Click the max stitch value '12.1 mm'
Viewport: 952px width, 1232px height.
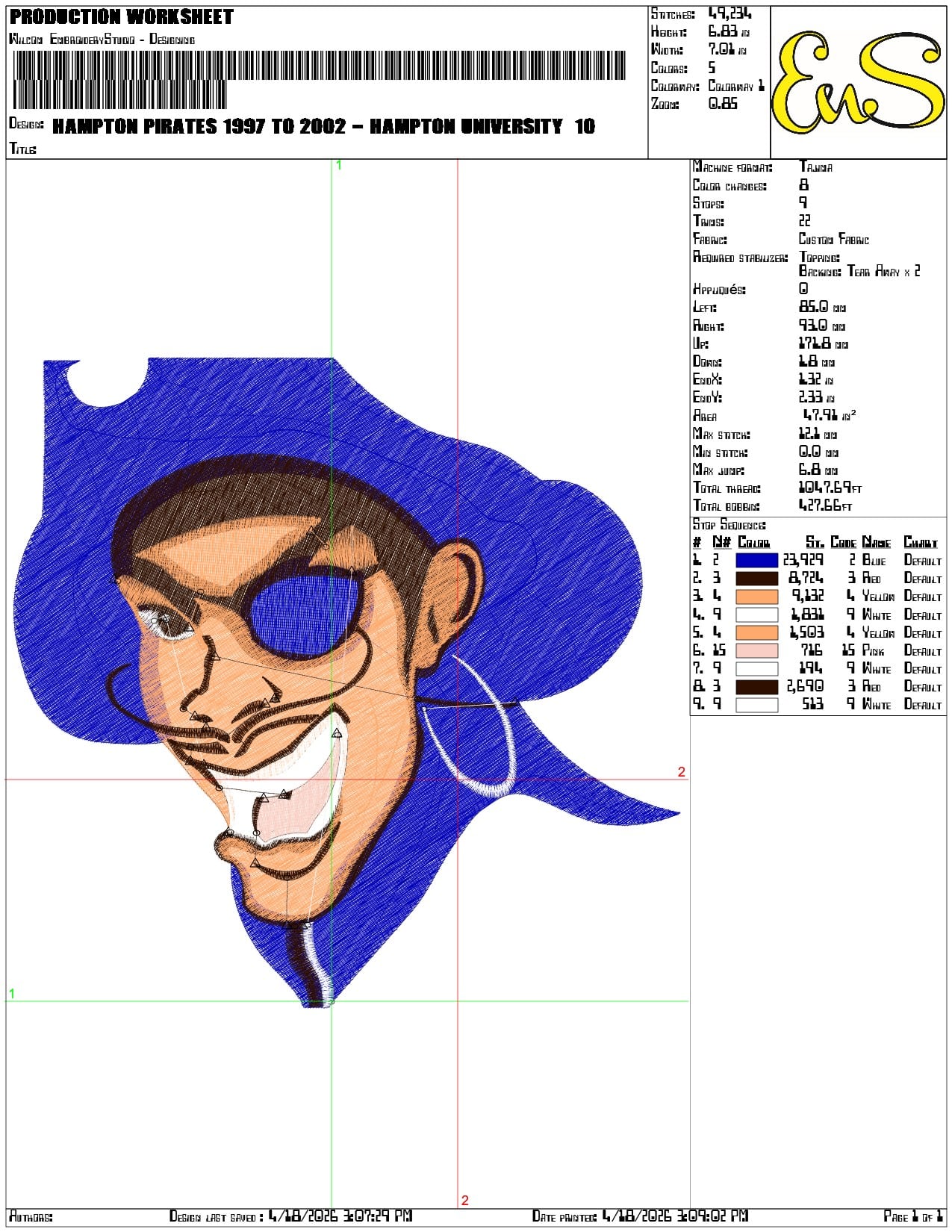818,434
